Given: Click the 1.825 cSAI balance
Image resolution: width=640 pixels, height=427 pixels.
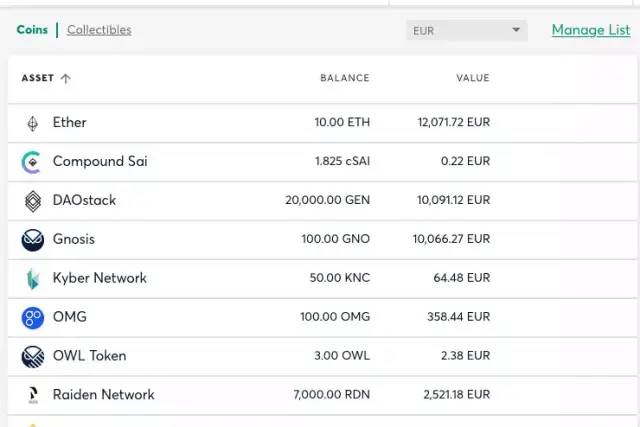Looking at the screenshot, I should click(x=342, y=161).
